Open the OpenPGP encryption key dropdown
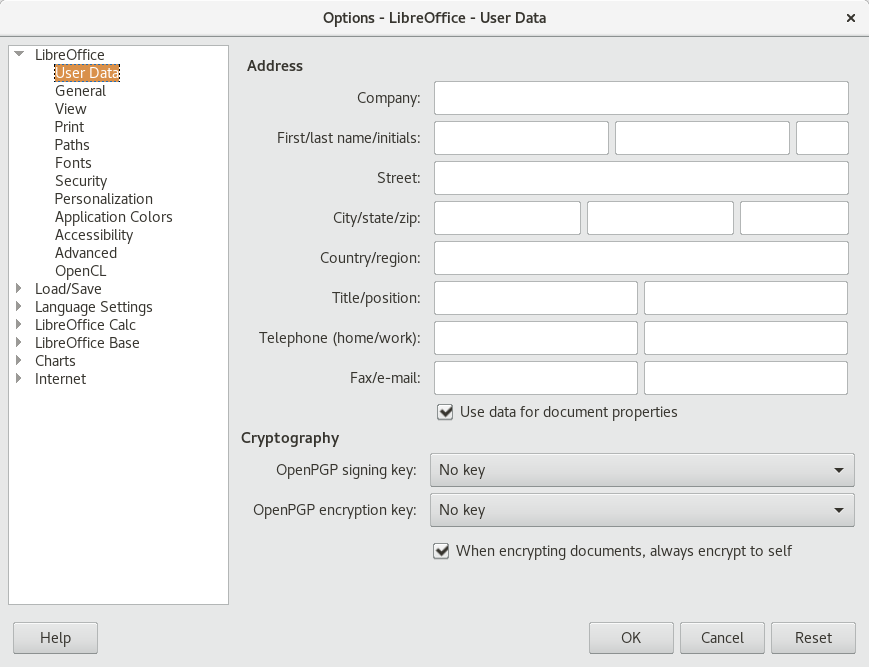 [642, 510]
